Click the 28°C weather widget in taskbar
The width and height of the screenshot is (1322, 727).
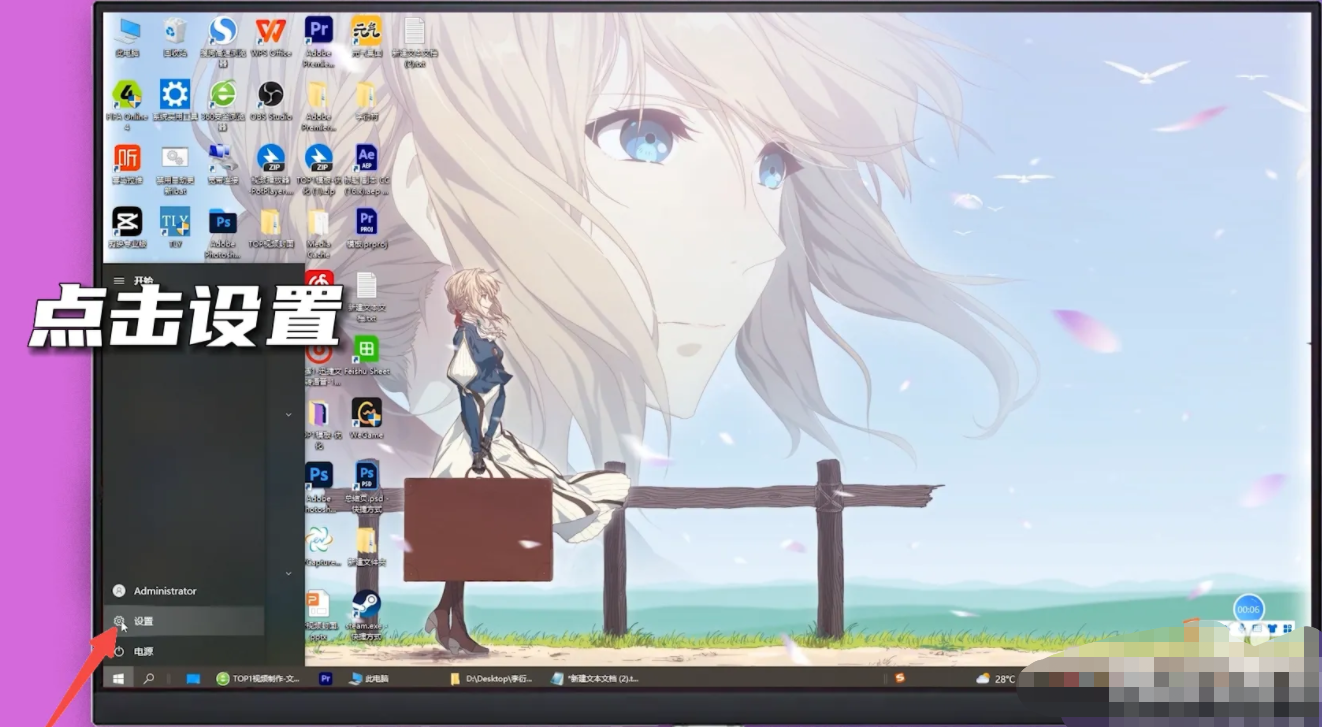pyautogui.click(x=995, y=678)
